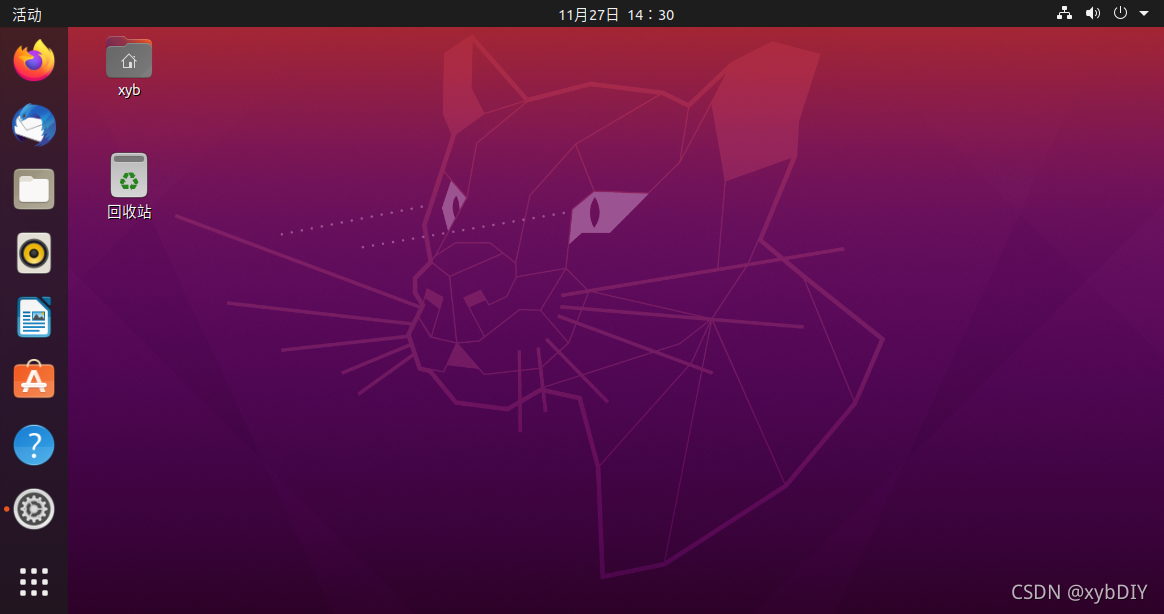Image resolution: width=1164 pixels, height=614 pixels.
Task: Open Ubuntu Software store
Action: pos(34,380)
